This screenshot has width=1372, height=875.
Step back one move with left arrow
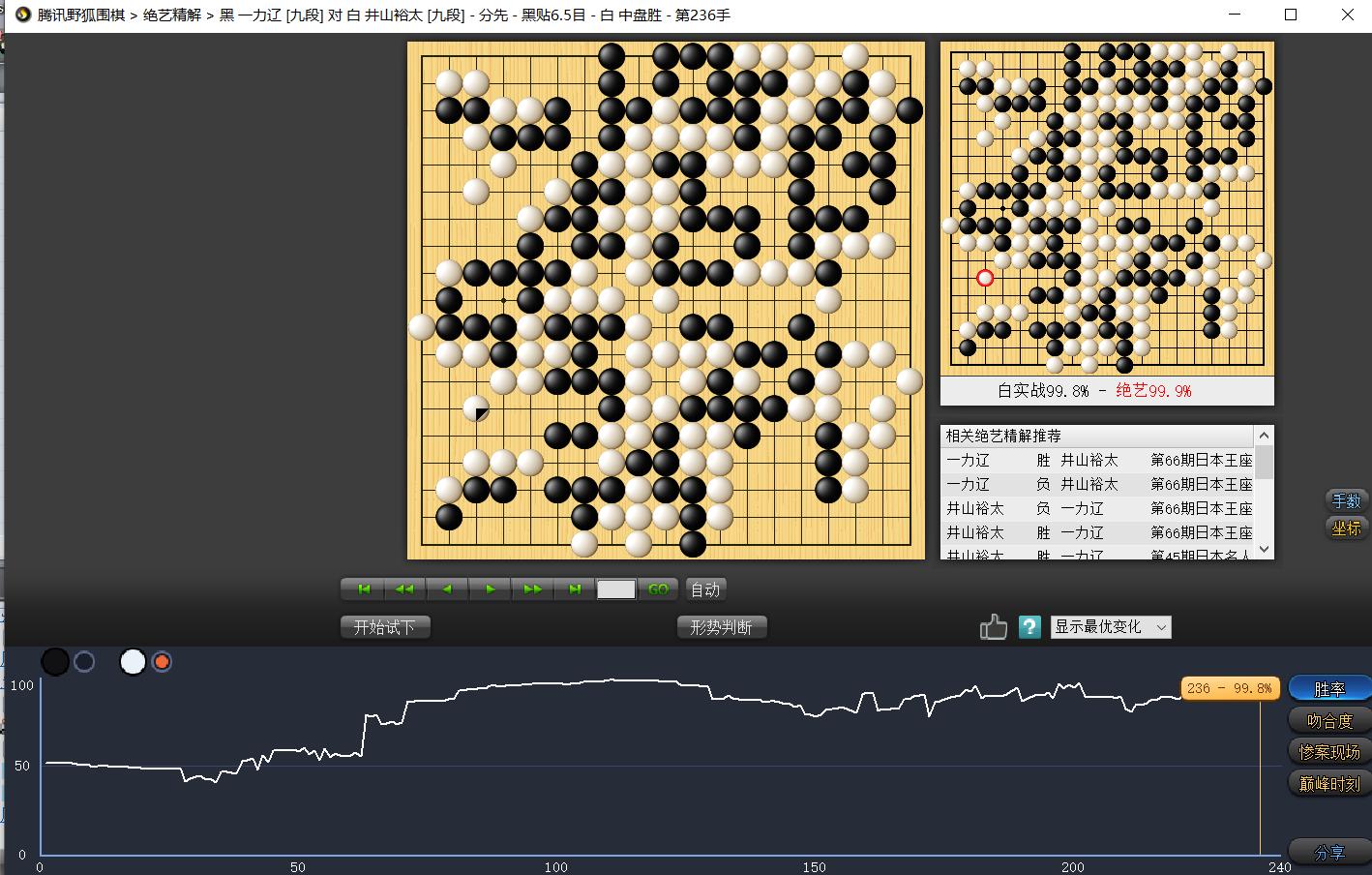(x=447, y=588)
